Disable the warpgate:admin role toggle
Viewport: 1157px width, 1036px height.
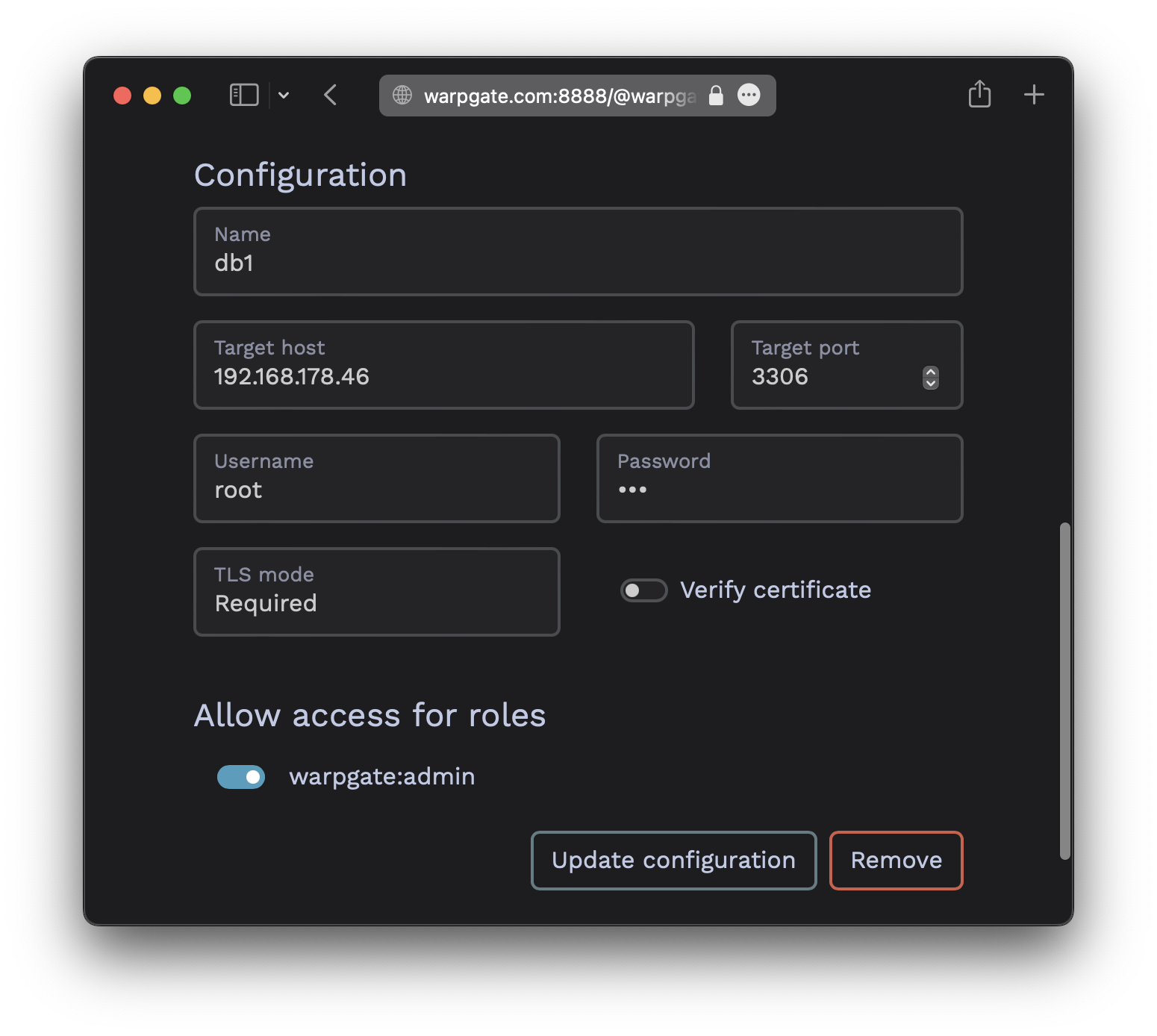tap(241, 777)
